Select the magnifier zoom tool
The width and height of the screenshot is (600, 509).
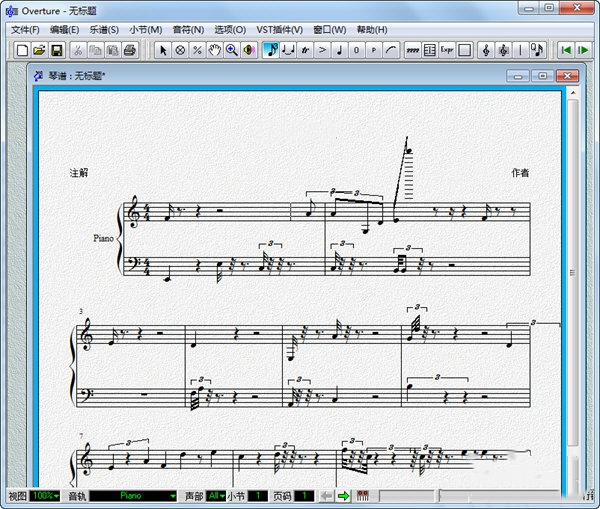[x=231, y=50]
